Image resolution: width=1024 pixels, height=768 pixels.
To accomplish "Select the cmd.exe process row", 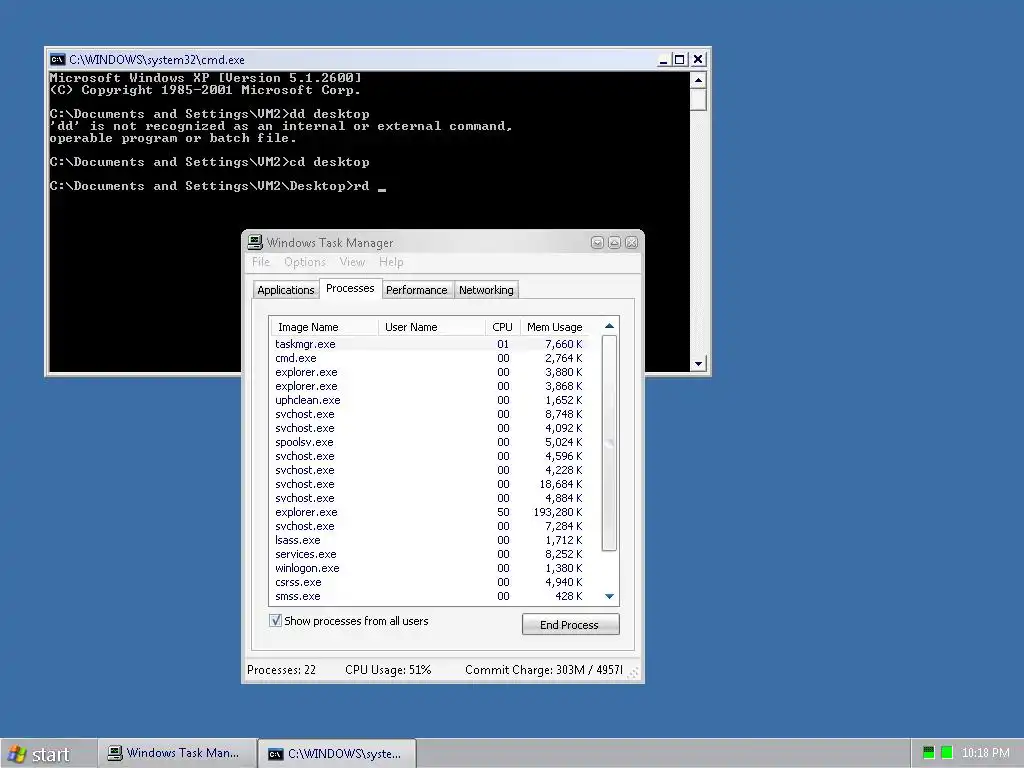I will point(429,358).
